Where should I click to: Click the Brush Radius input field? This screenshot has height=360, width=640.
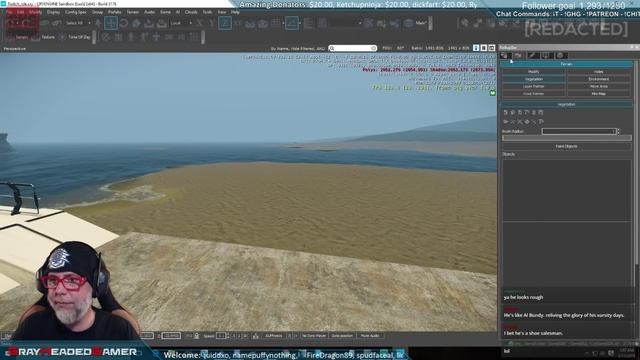click(x=579, y=131)
